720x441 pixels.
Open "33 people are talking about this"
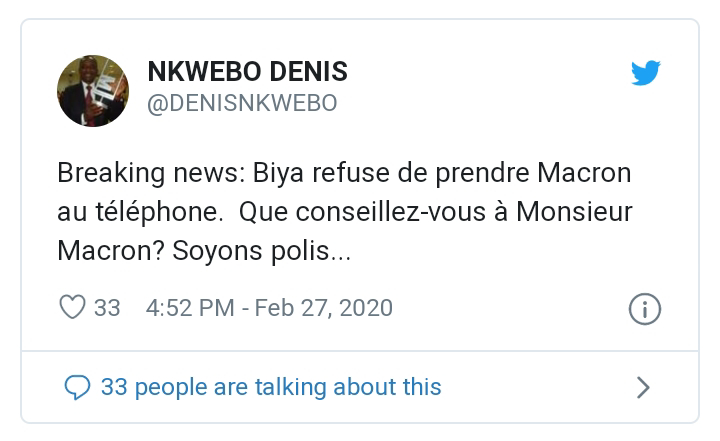click(270, 387)
